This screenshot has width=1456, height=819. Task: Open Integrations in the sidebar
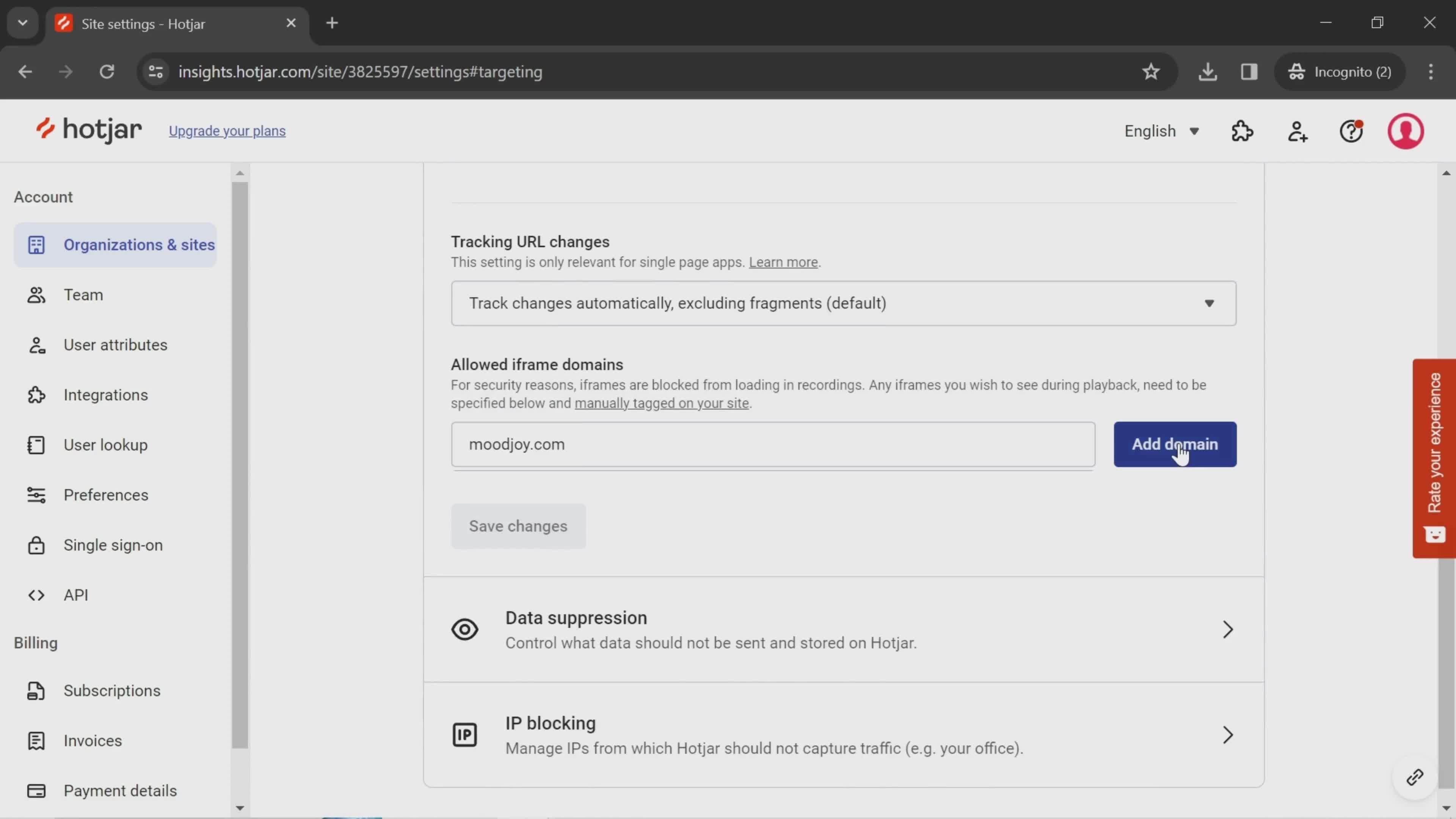click(x=115, y=395)
